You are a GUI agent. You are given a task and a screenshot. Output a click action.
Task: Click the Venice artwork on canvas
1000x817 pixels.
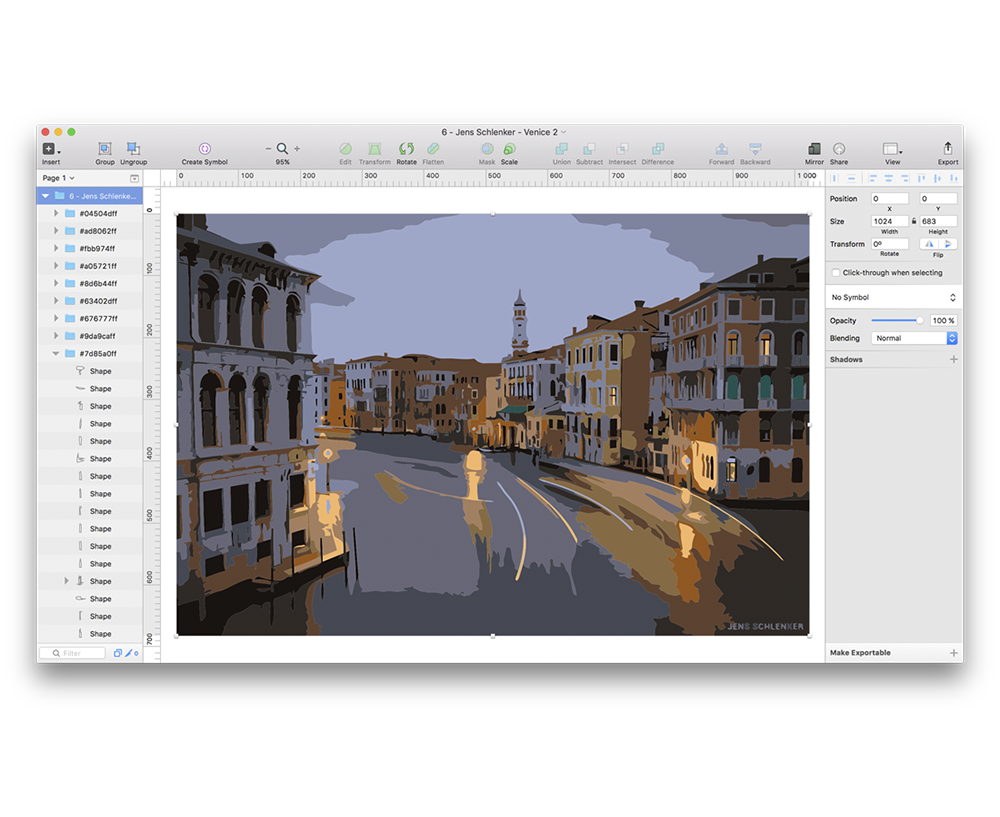pyautogui.click(x=493, y=424)
